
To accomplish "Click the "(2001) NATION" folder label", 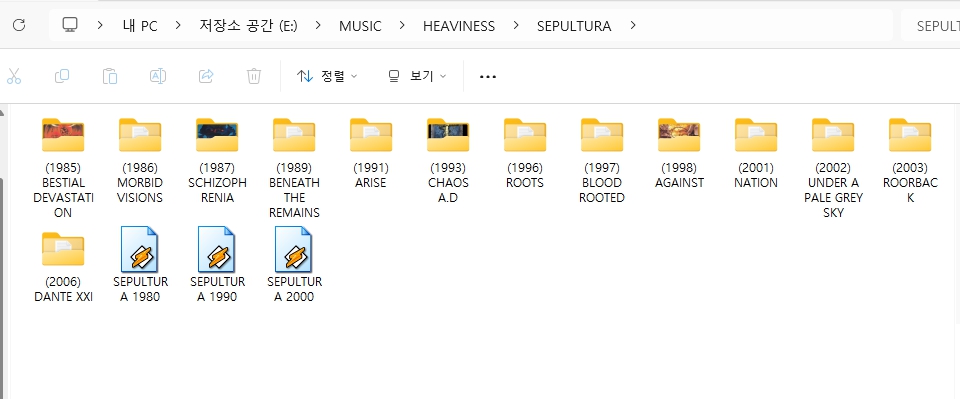I will tap(756, 175).
